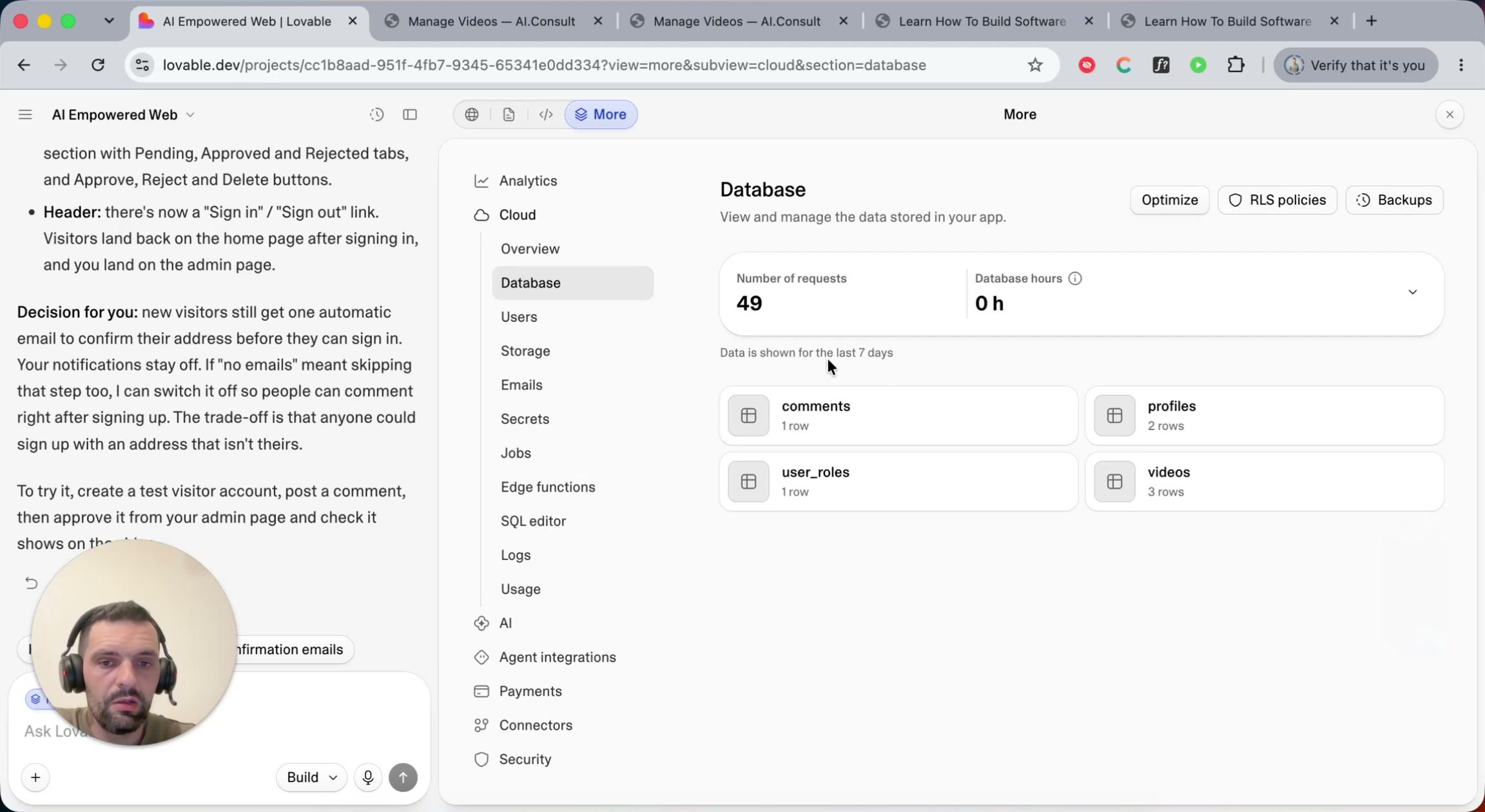Reload the current page
Screen dimensions: 1485x812
pyautogui.click(x=98, y=65)
